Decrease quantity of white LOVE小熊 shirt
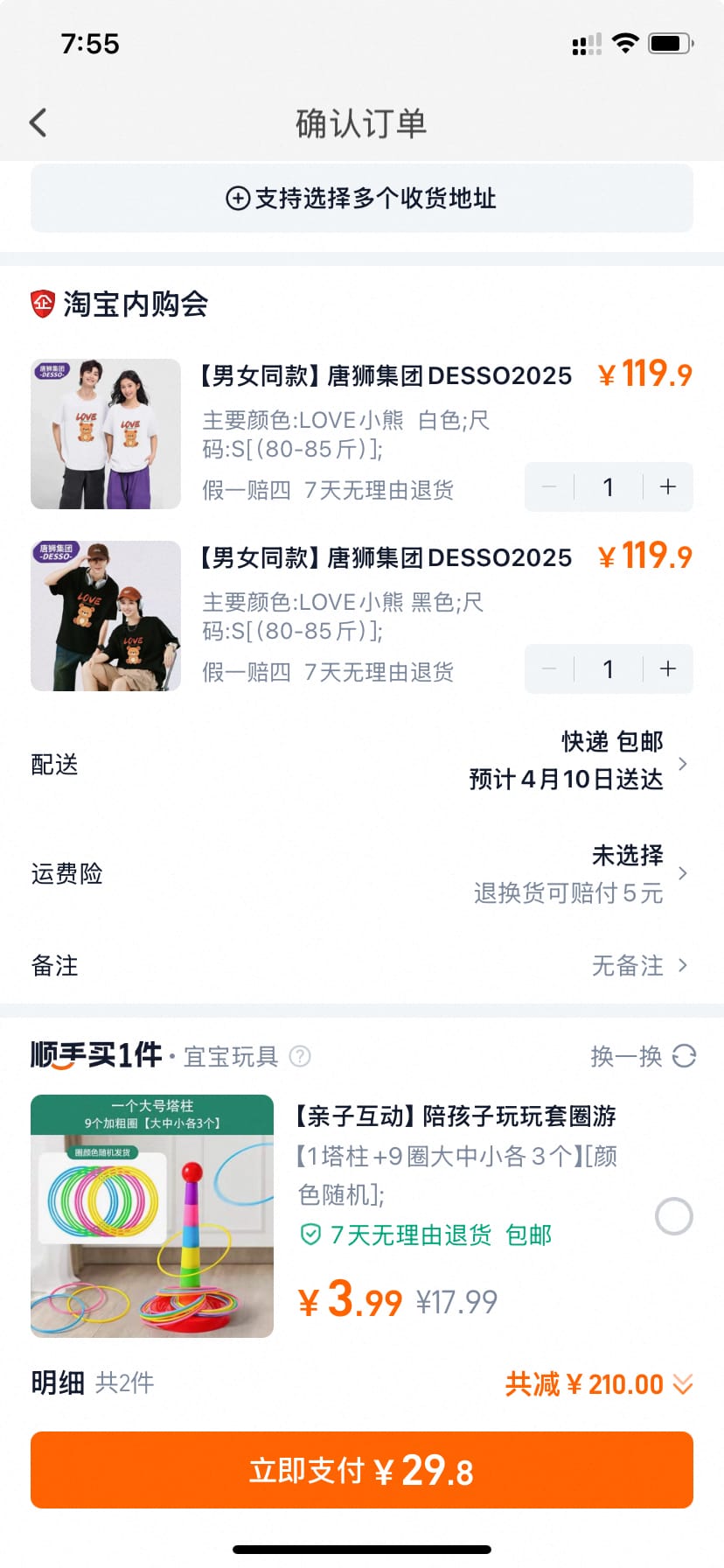This screenshot has width=724, height=1568. 549,487
